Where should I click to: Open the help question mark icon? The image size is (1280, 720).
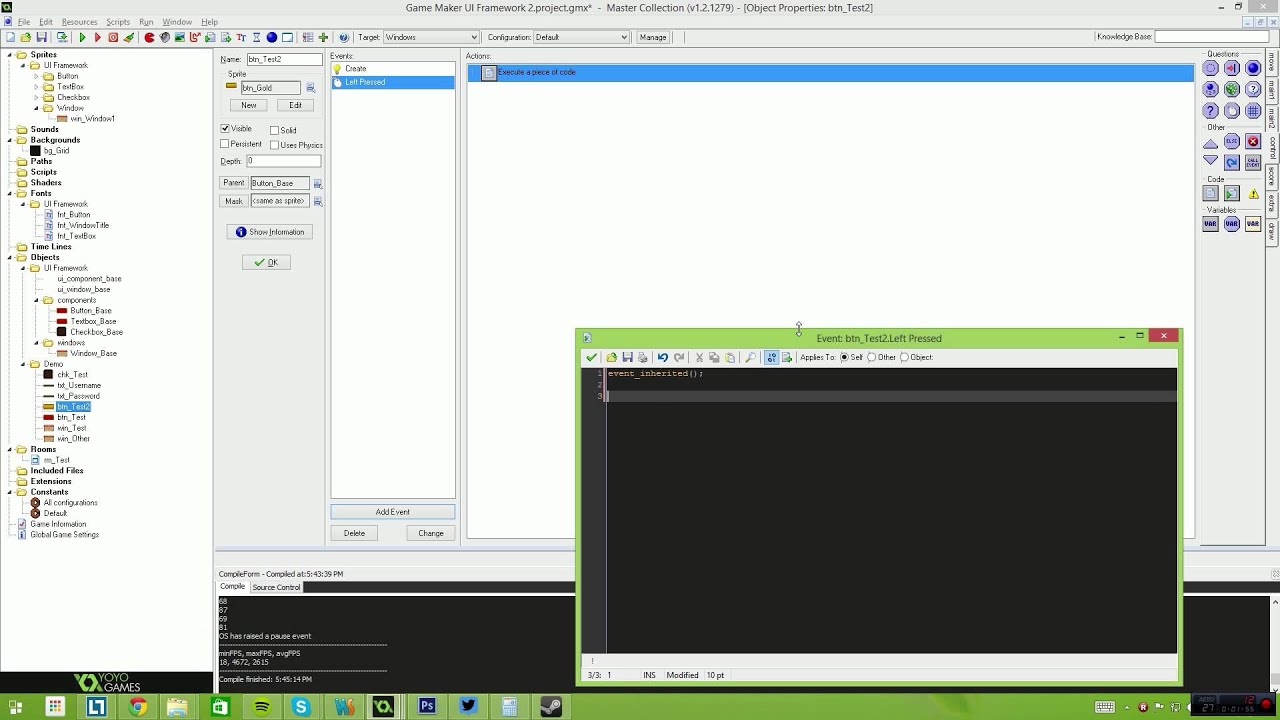click(x=343, y=37)
